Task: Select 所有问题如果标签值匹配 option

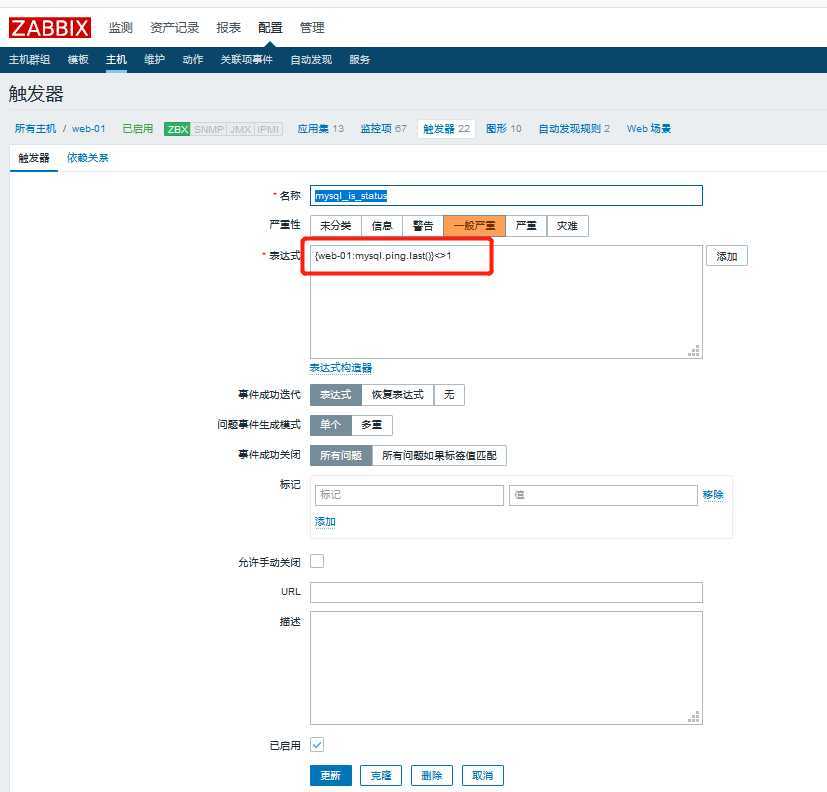Action: point(439,456)
